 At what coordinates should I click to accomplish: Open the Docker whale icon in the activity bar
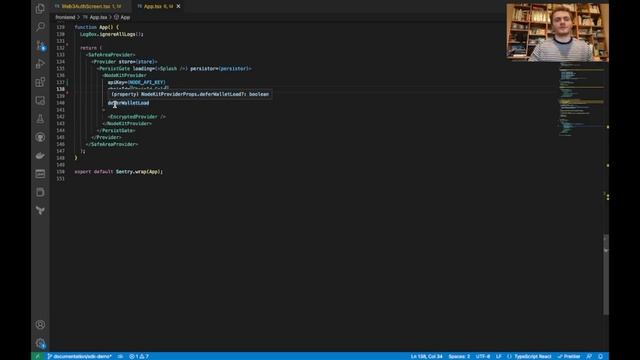(x=40, y=156)
